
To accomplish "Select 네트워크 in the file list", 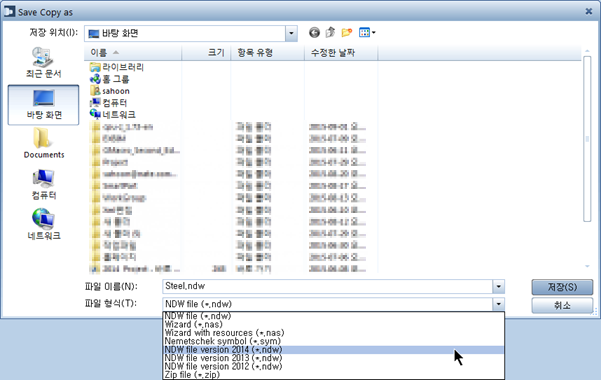I will tap(112, 114).
